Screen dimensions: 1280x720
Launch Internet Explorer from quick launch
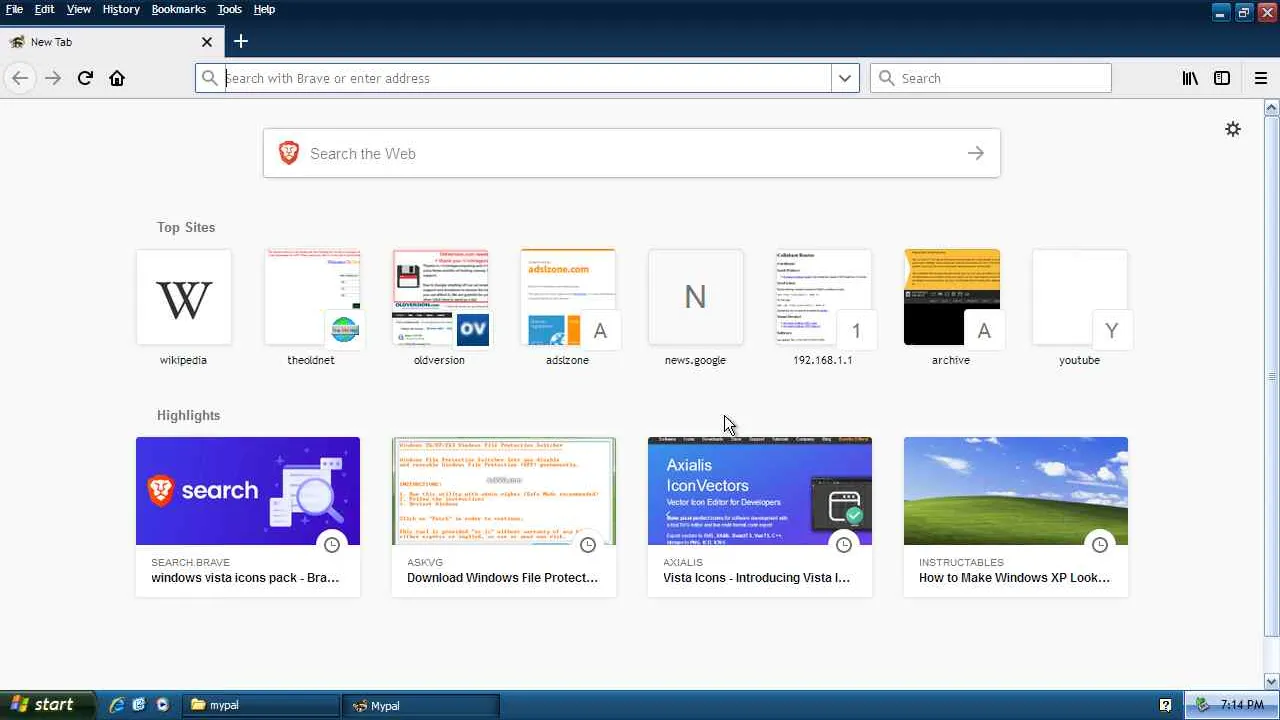coord(117,705)
